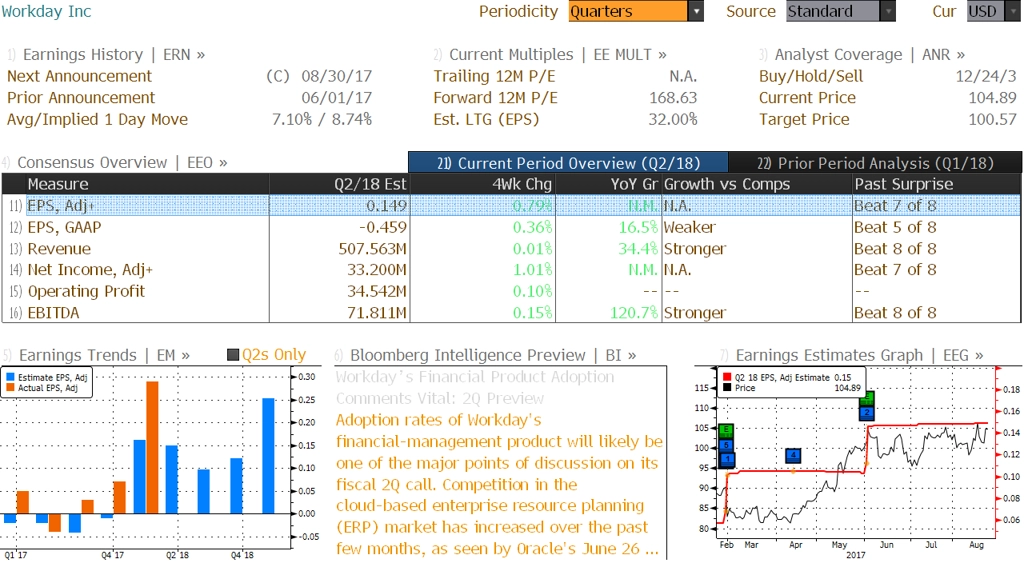Click the black Price legend swatch

tap(727, 387)
